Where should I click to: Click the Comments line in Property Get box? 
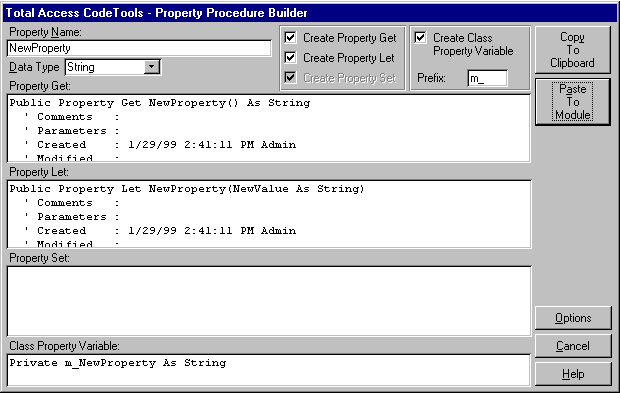click(x=72, y=117)
